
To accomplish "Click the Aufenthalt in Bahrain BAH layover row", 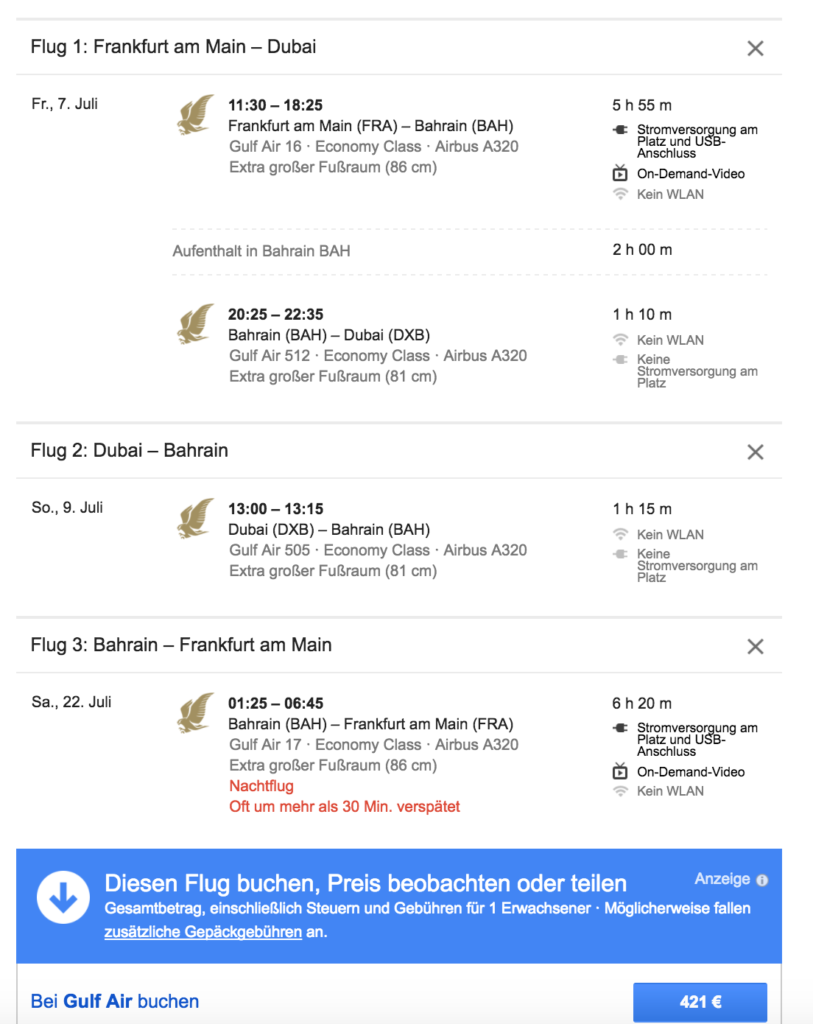I will tap(262, 251).
